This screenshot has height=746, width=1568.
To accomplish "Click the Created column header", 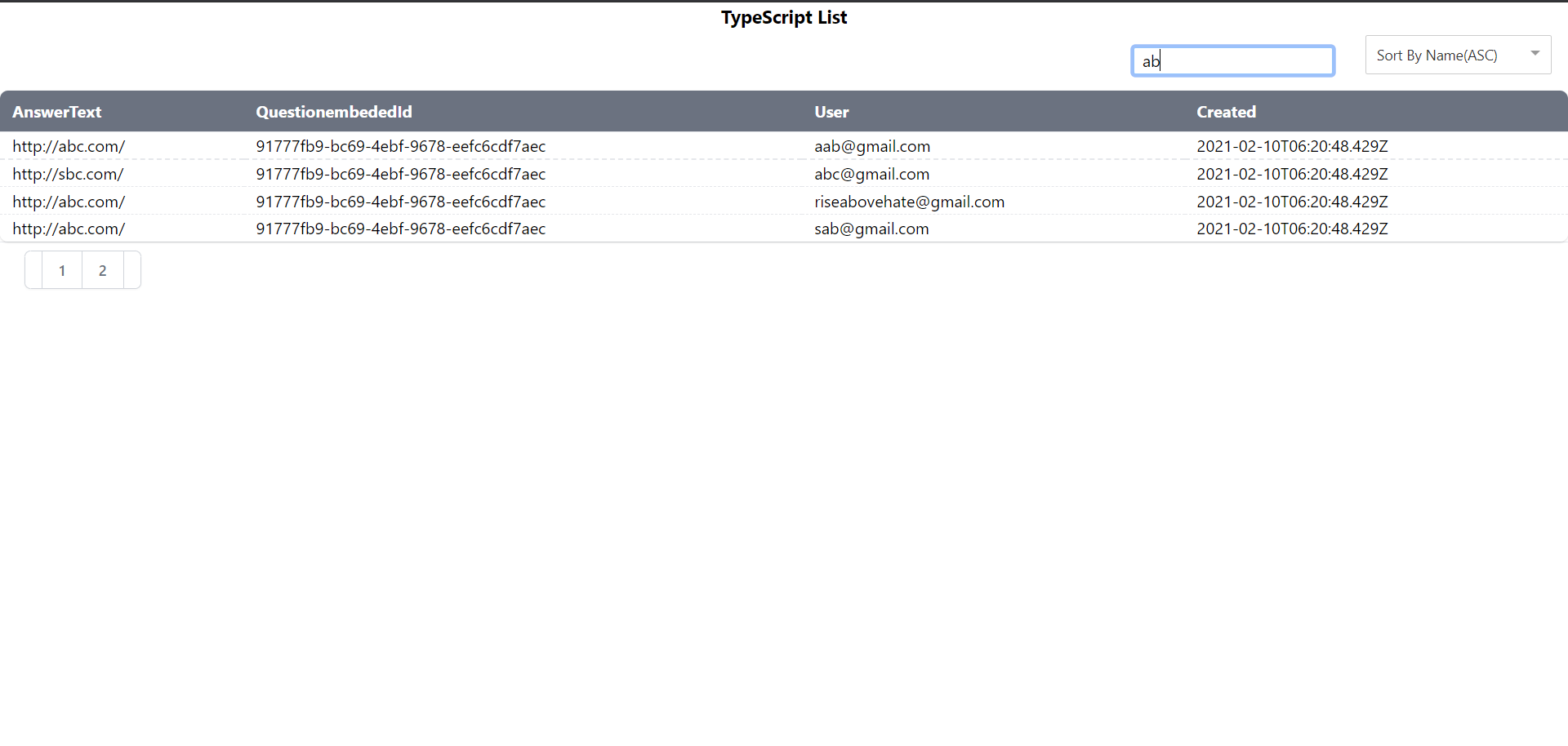I will click(1226, 112).
